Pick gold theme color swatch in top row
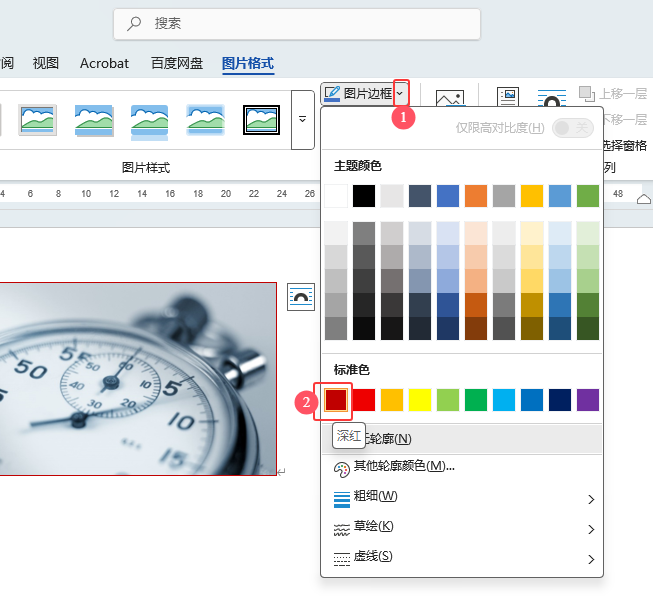 [532, 196]
